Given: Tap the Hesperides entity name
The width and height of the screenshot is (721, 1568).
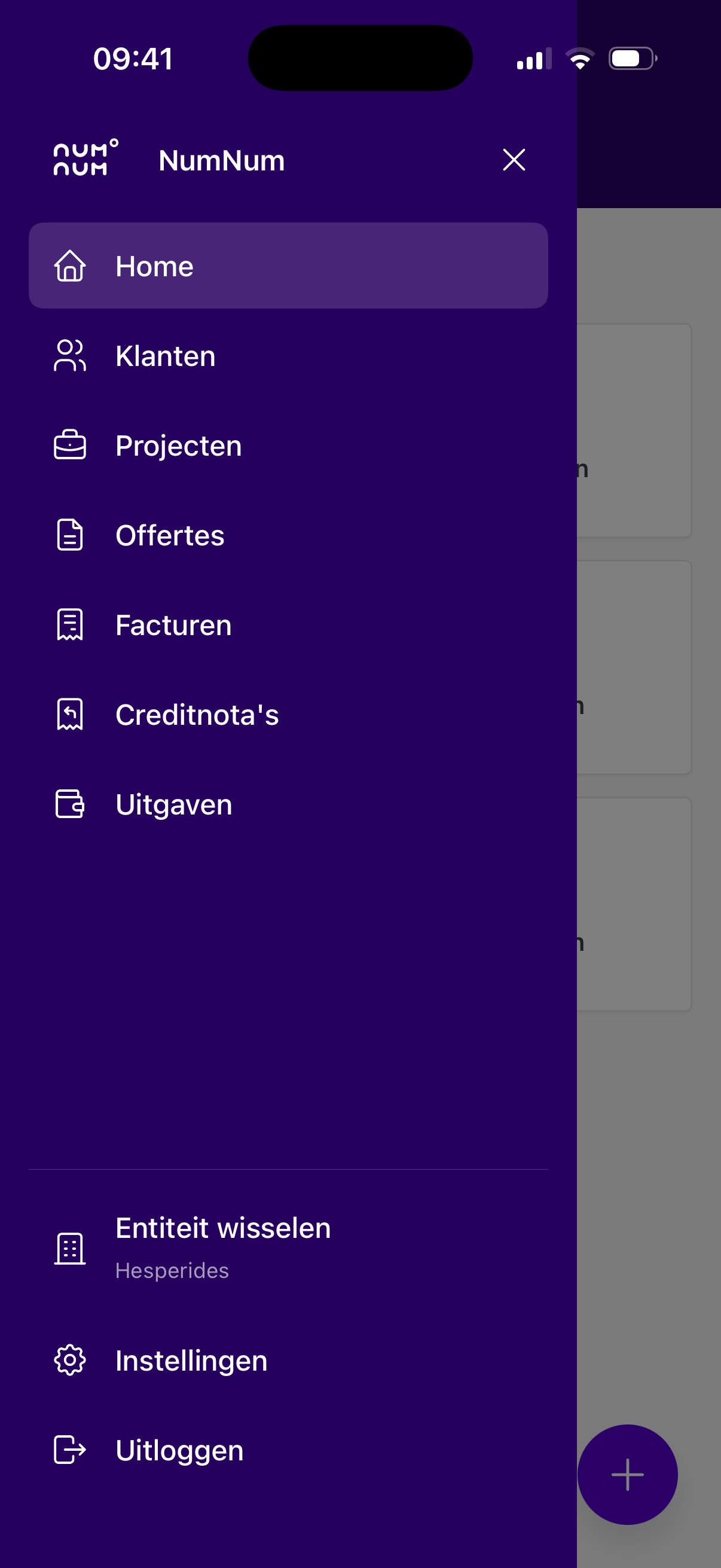Looking at the screenshot, I should point(172,1270).
